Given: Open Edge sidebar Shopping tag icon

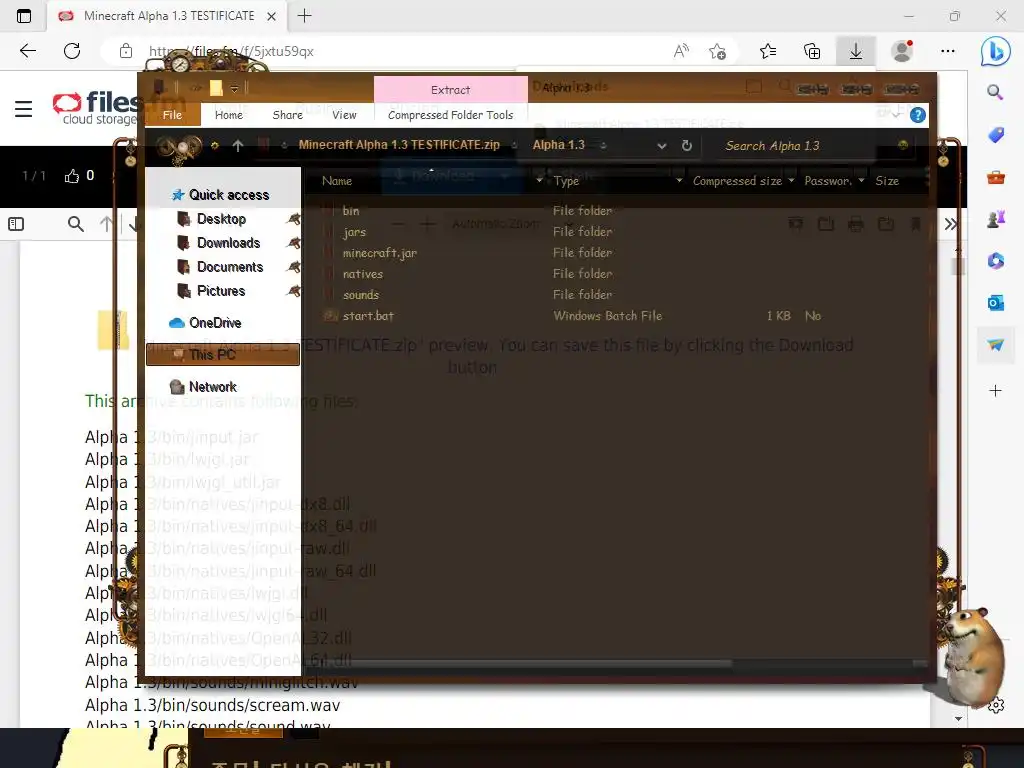Looking at the screenshot, I should coord(995,135).
